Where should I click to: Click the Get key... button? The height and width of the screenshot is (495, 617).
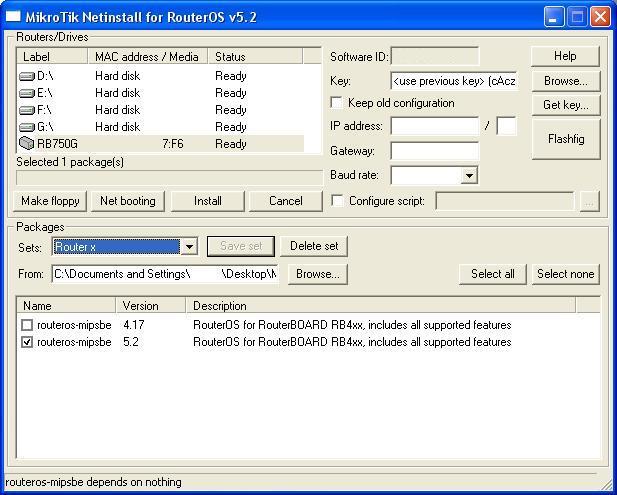(566, 105)
